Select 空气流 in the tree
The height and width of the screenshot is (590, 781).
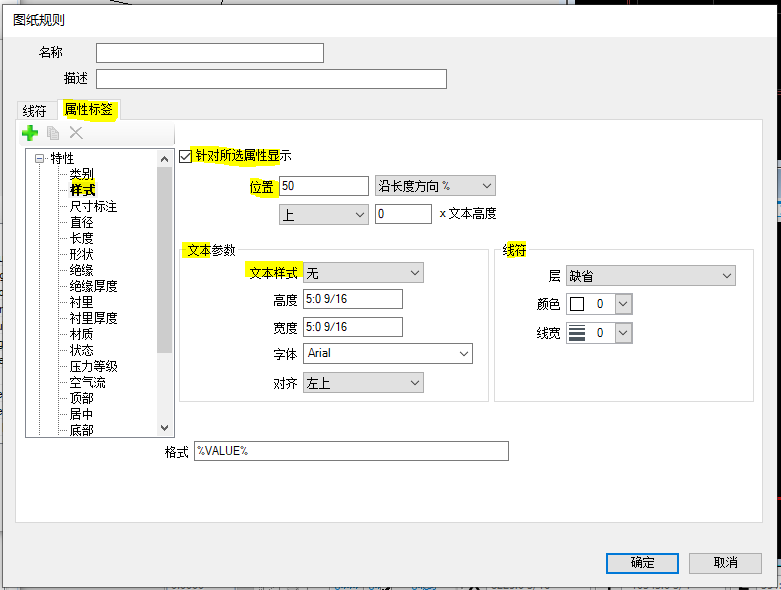tap(87, 382)
